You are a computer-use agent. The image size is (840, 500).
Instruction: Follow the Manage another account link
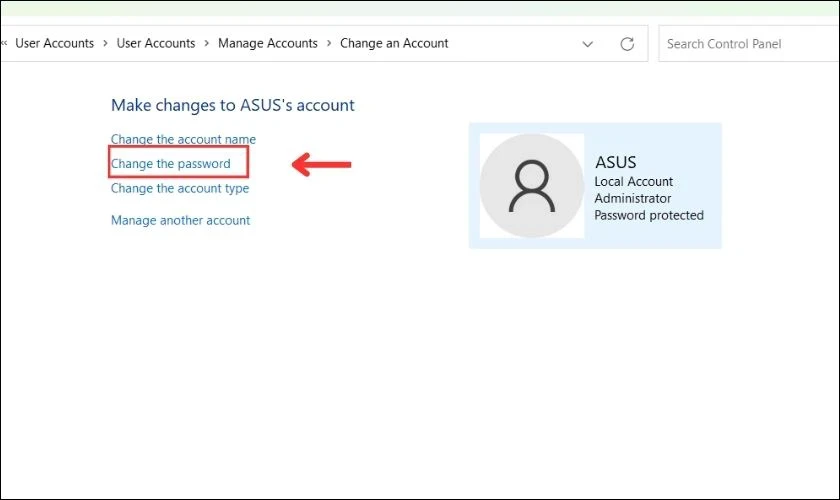[x=180, y=220]
